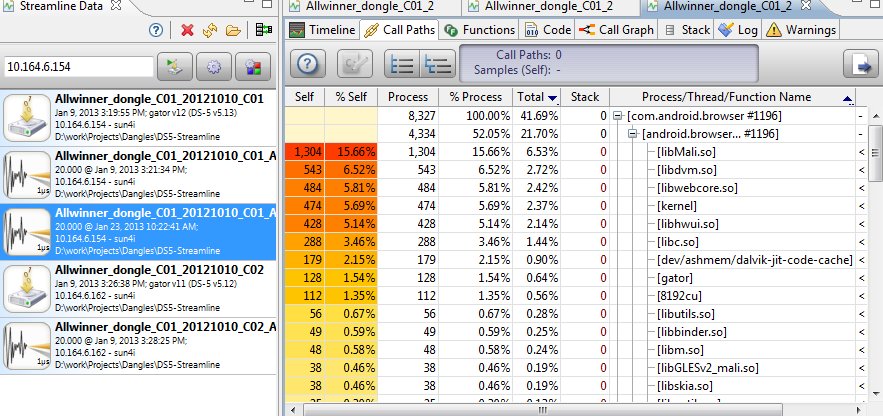Sort by the % Self column header
Image resolution: width=883 pixels, height=416 pixels.
point(351,97)
